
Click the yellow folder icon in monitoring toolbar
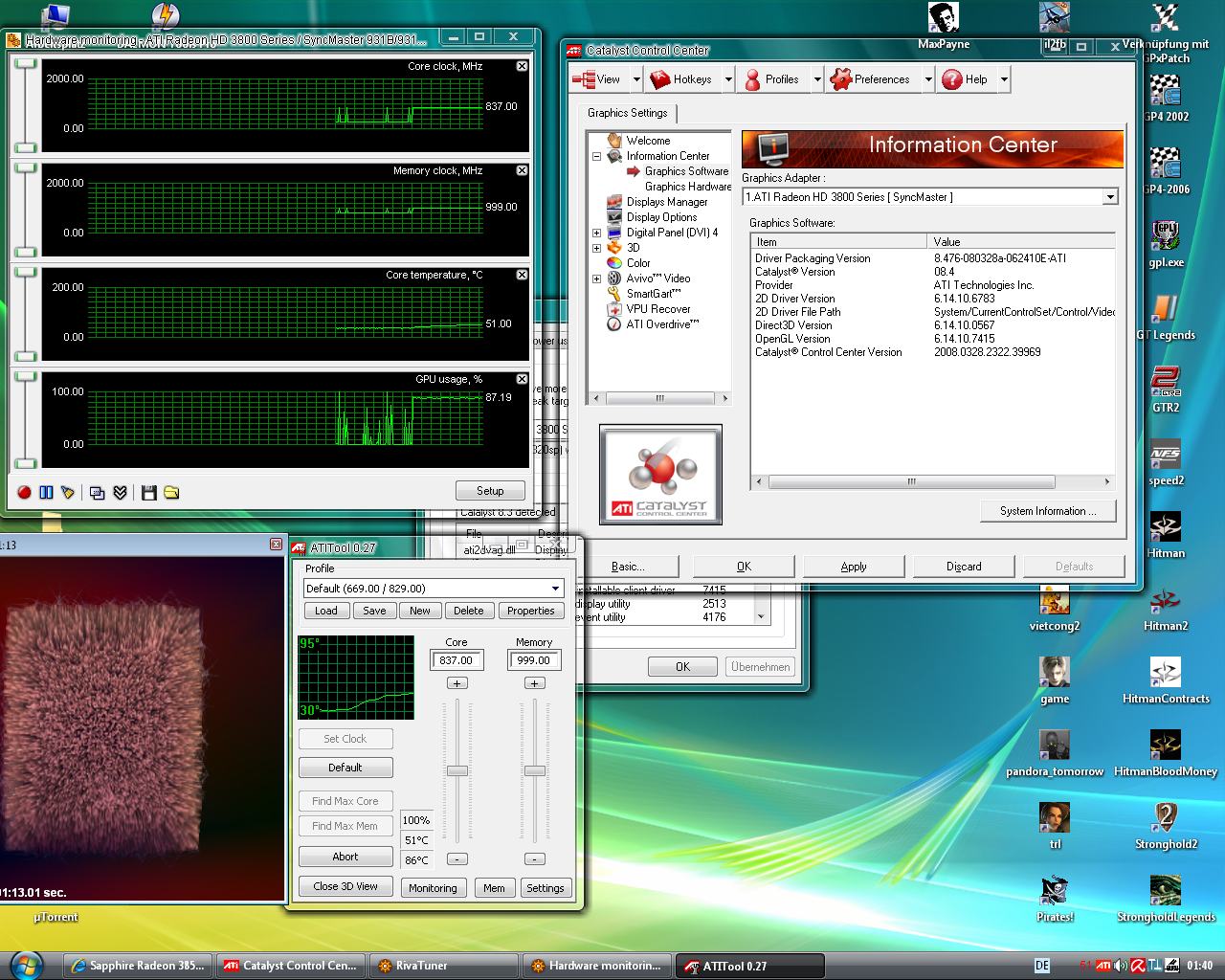click(x=171, y=492)
